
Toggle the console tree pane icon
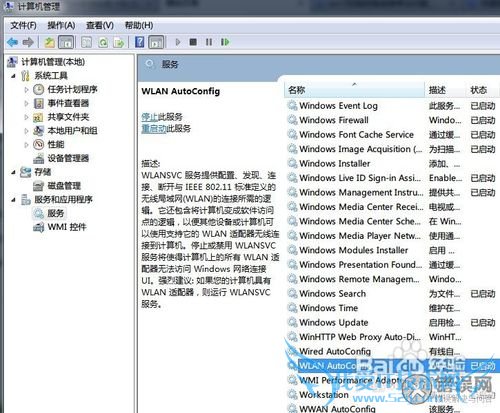tap(66, 42)
